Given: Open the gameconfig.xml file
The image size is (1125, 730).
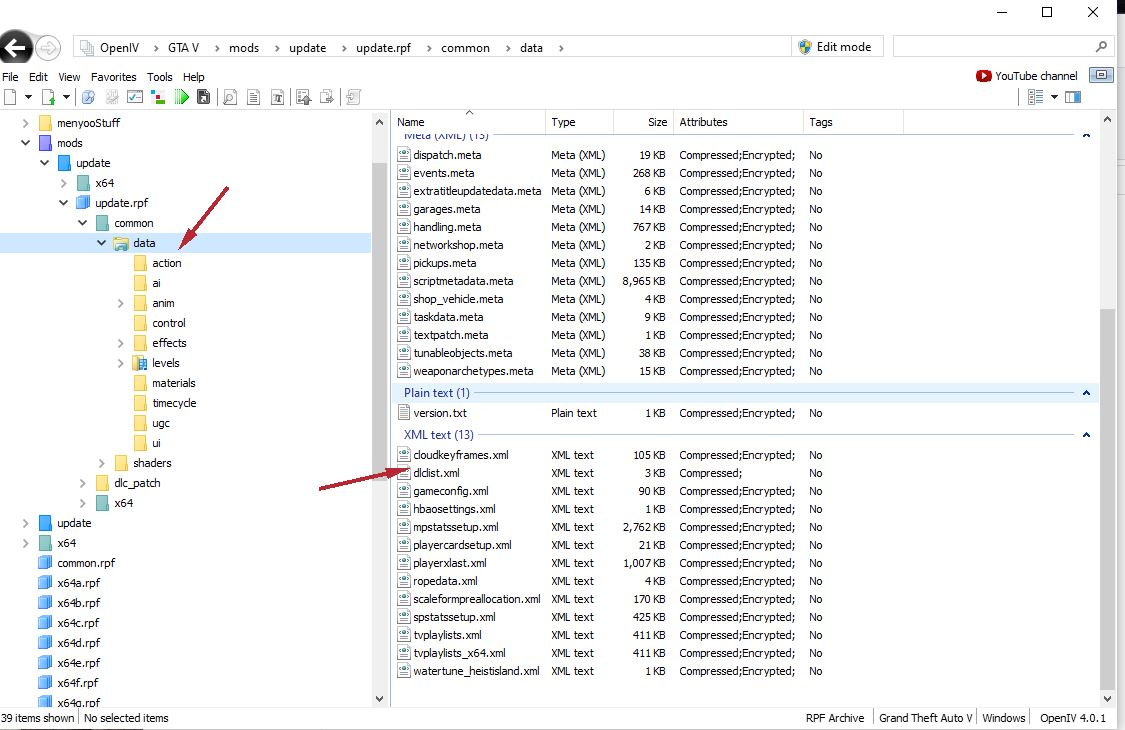Looking at the screenshot, I should (x=450, y=491).
